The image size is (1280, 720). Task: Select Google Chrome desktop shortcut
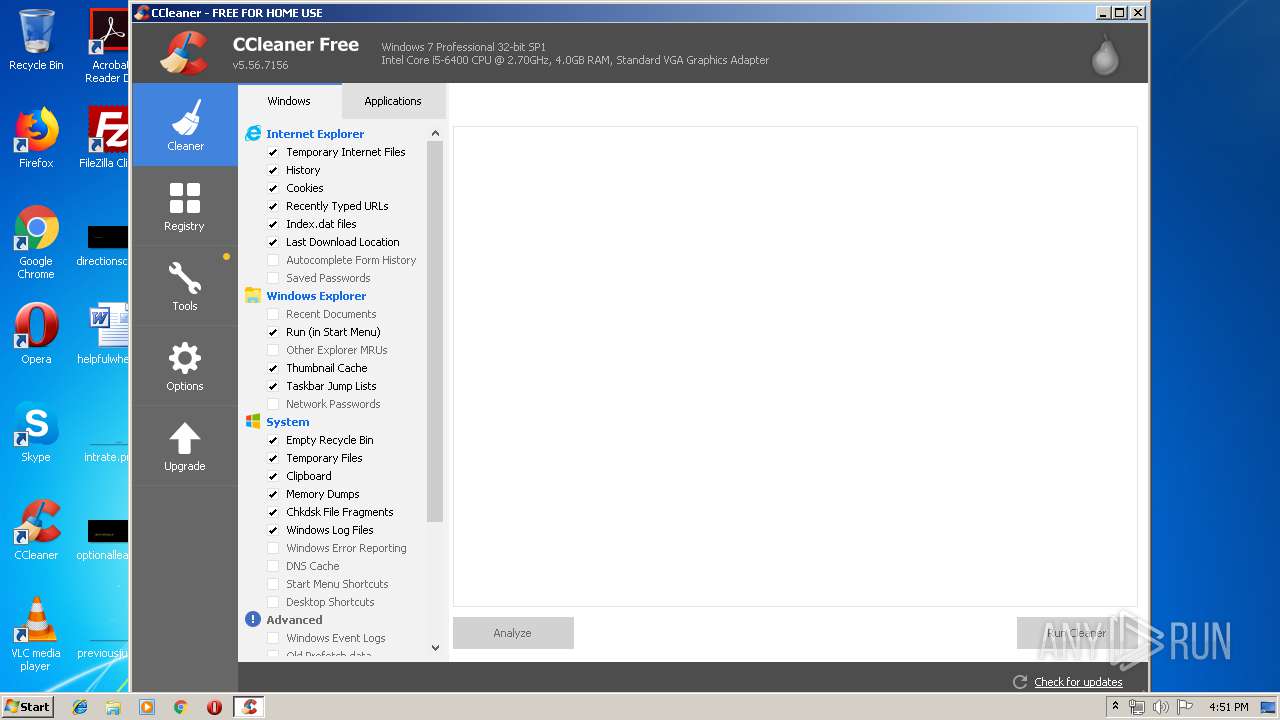(36, 242)
